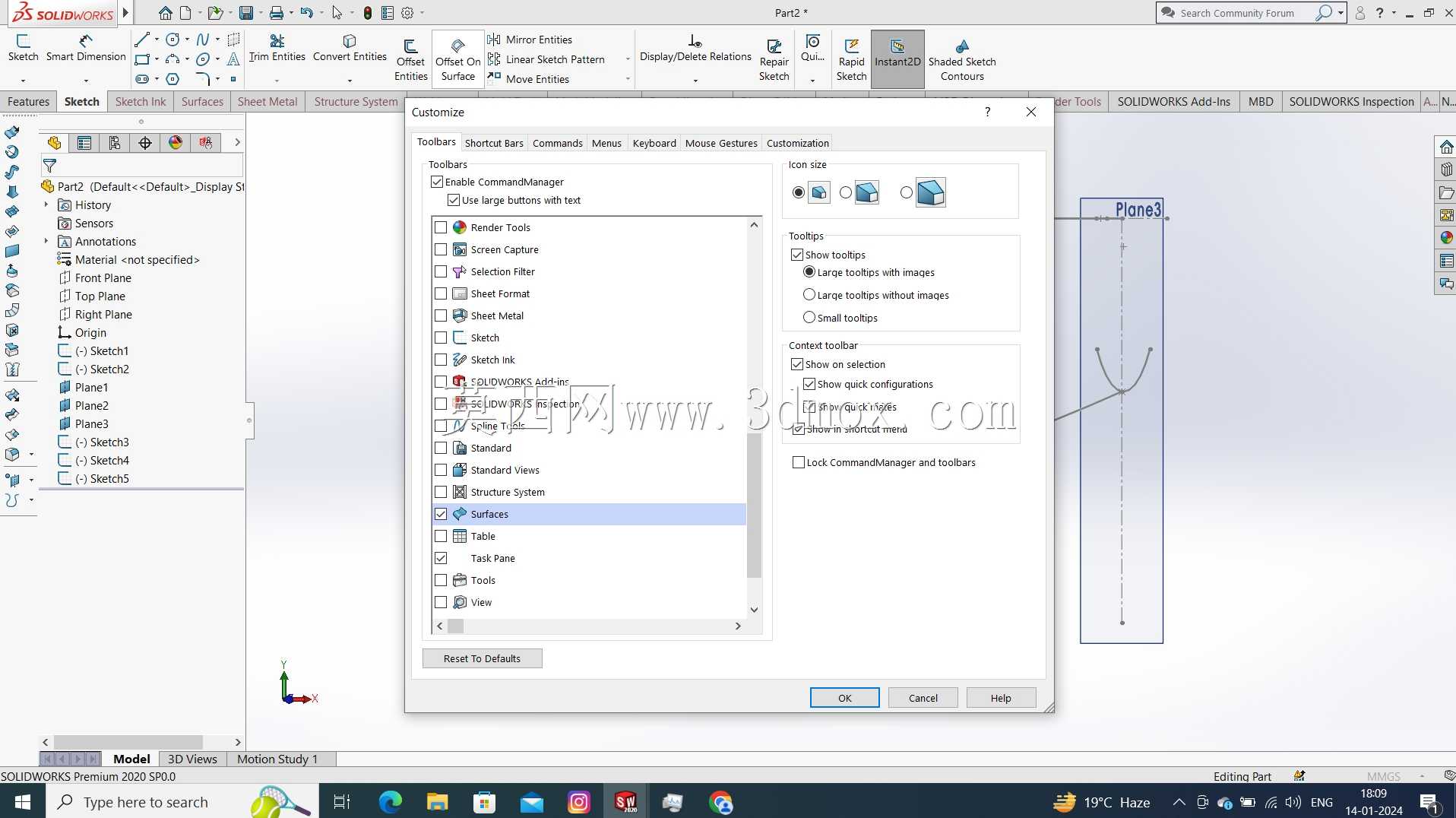Expand the SOLIDWORKS menu arrow
This screenshot has width=1456, height=818.
tap(125, 13)
